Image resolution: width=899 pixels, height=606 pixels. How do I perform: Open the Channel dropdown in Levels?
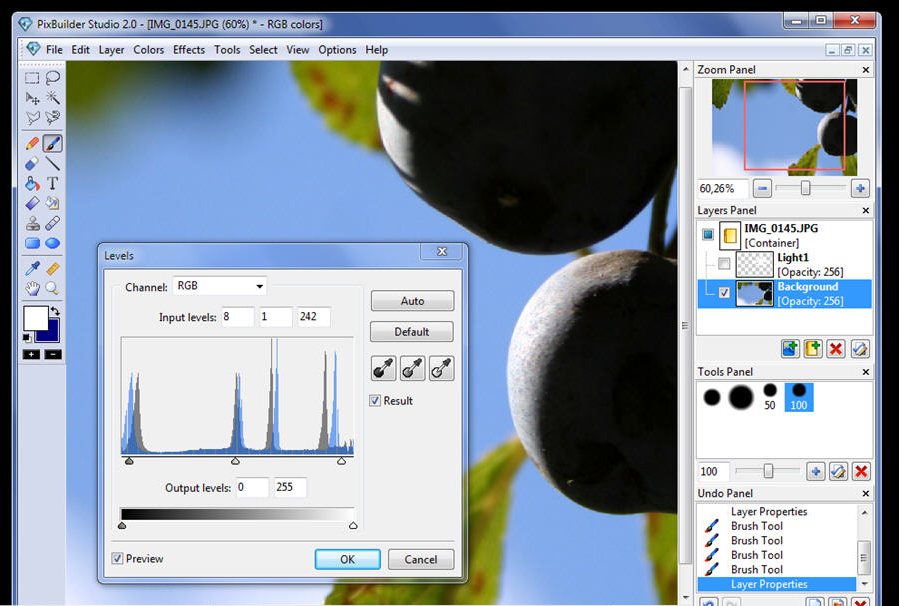(220, 286)
